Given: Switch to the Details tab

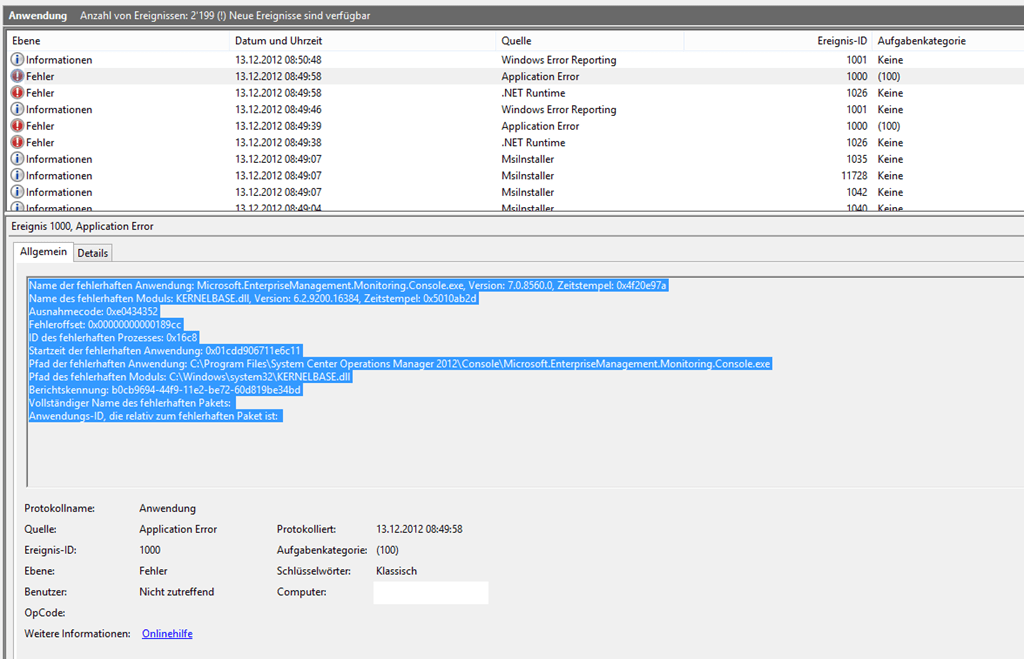Looking at the screenshot, I should coord(93,253).
